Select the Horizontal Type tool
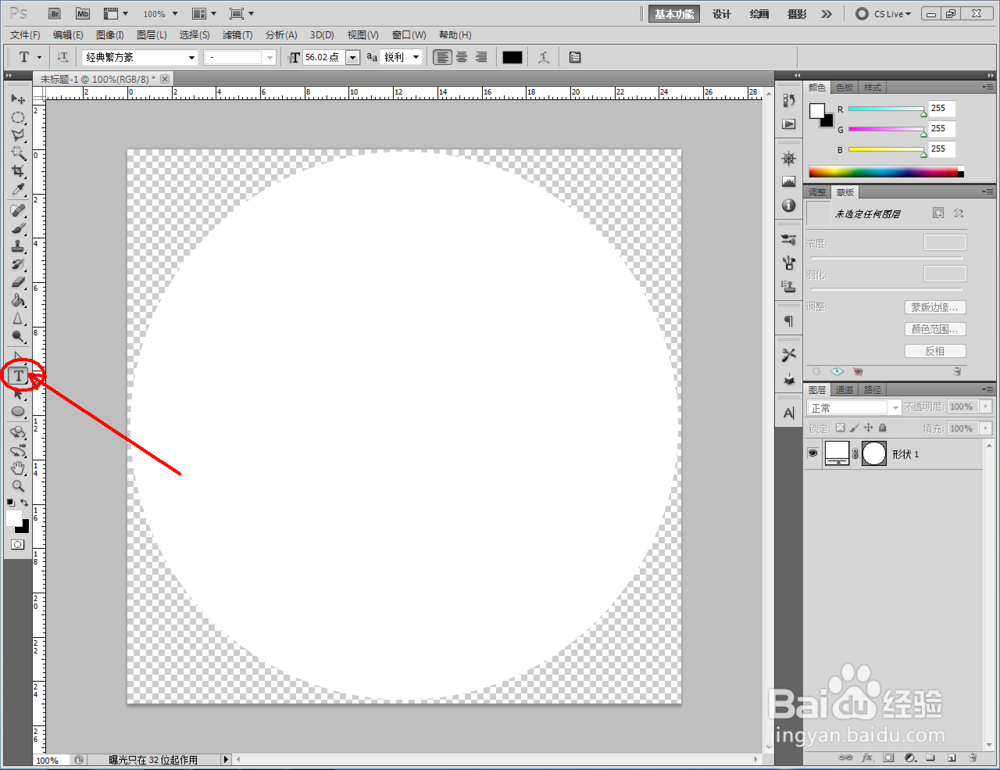 (x=18, y=376)
